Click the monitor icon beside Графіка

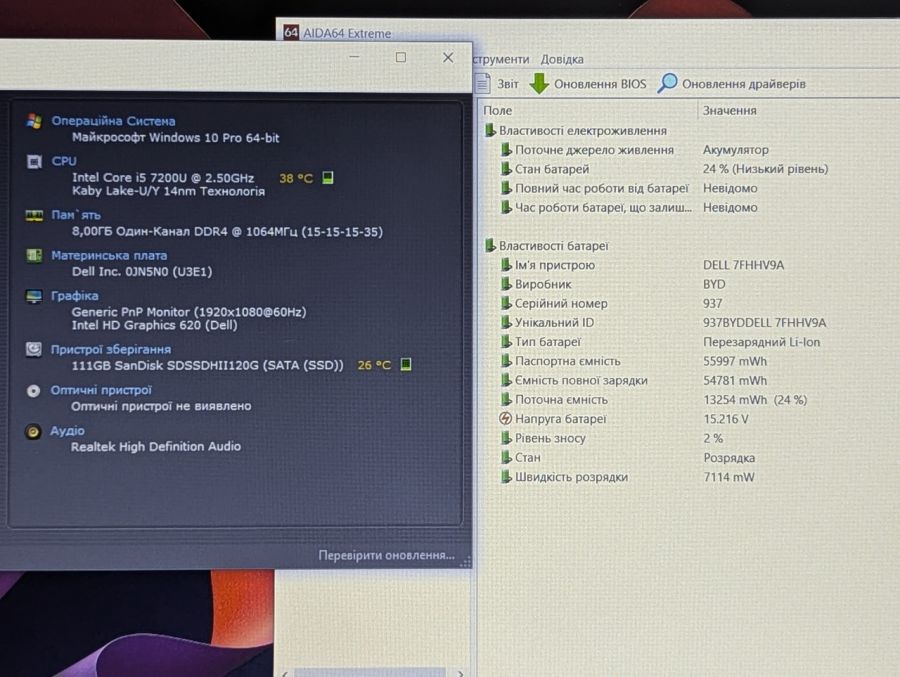coord(34,296)
